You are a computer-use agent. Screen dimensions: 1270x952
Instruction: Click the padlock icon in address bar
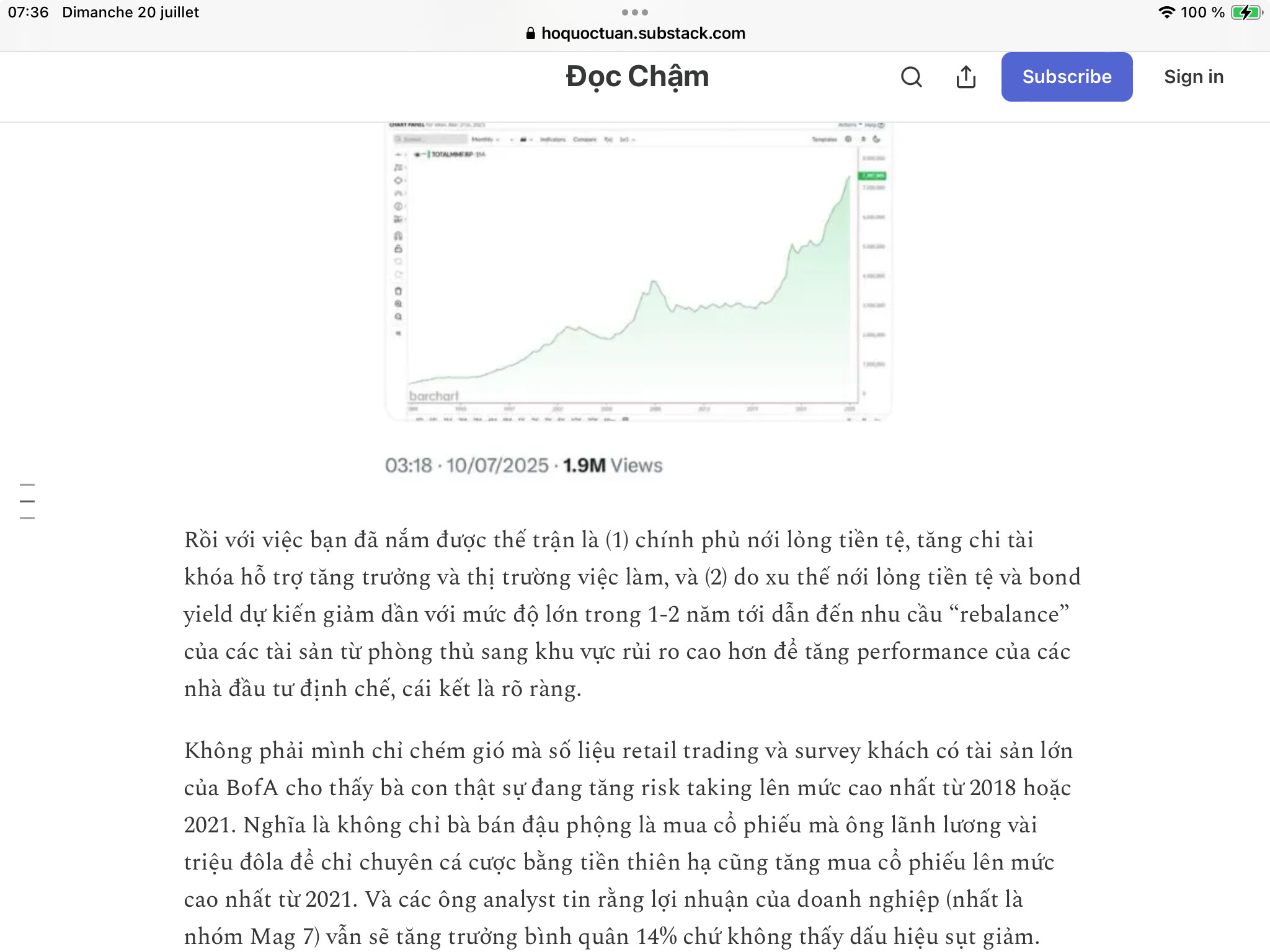(x=530, y=33)
